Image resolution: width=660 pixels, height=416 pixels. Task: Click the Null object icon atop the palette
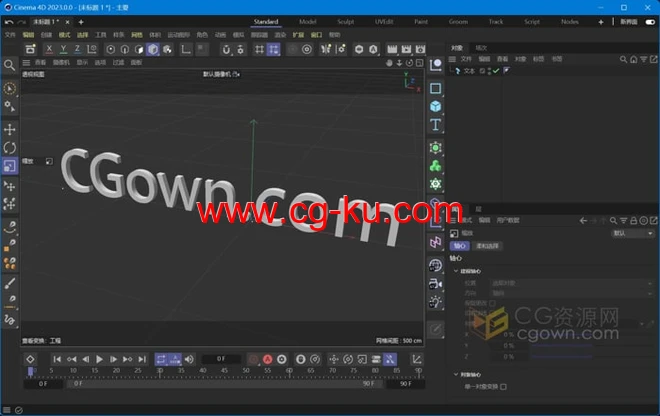coord(435,65)
